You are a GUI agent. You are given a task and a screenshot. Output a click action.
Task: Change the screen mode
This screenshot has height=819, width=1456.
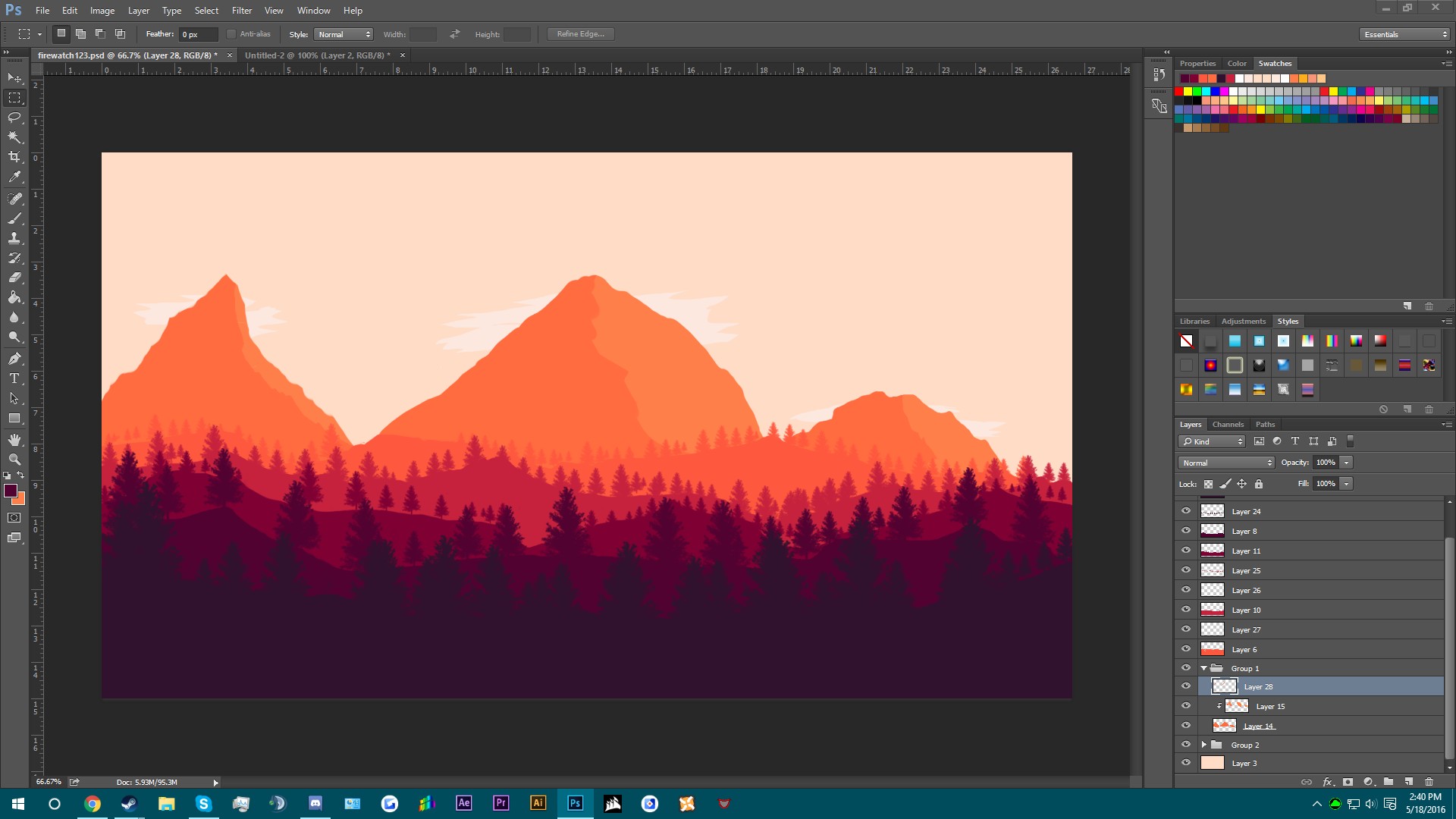coord(14,538)
